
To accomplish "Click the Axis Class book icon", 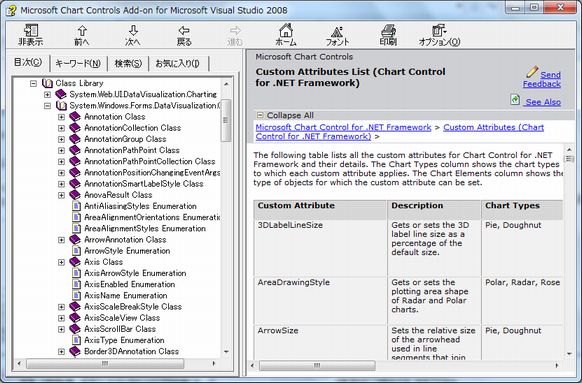I will [75, 262].
